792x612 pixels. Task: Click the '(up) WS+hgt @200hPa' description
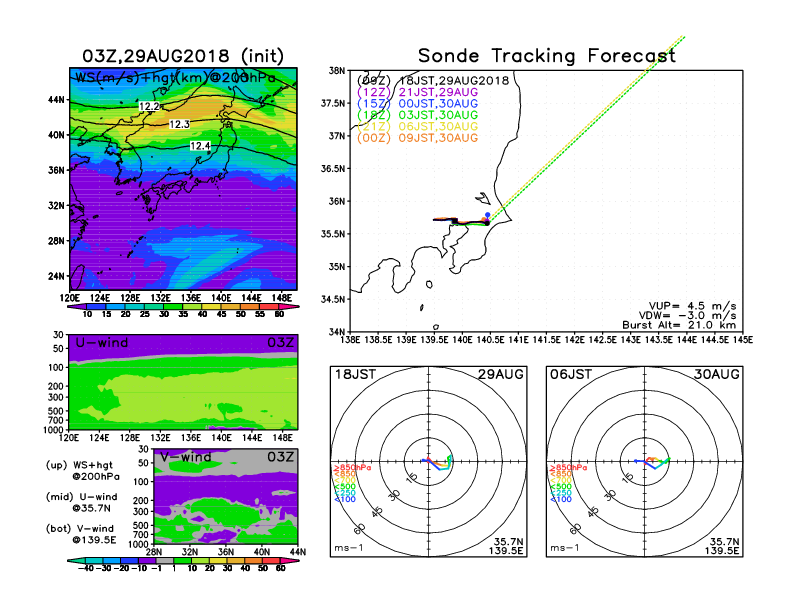click(x=83, y=471)
